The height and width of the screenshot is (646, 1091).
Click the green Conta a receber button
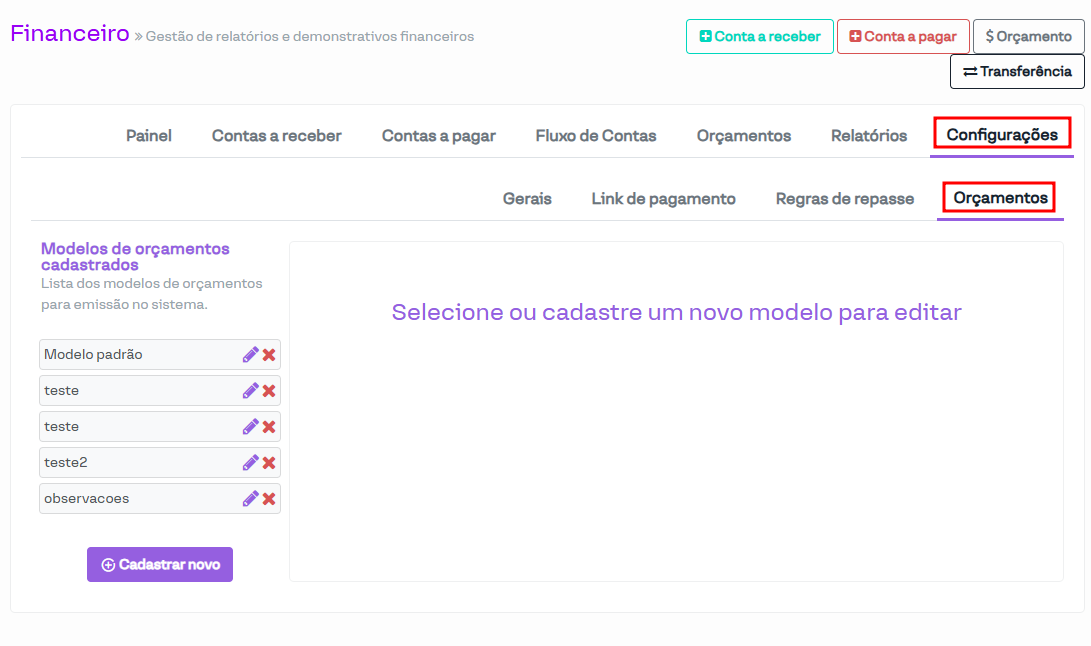pos(759,37)
